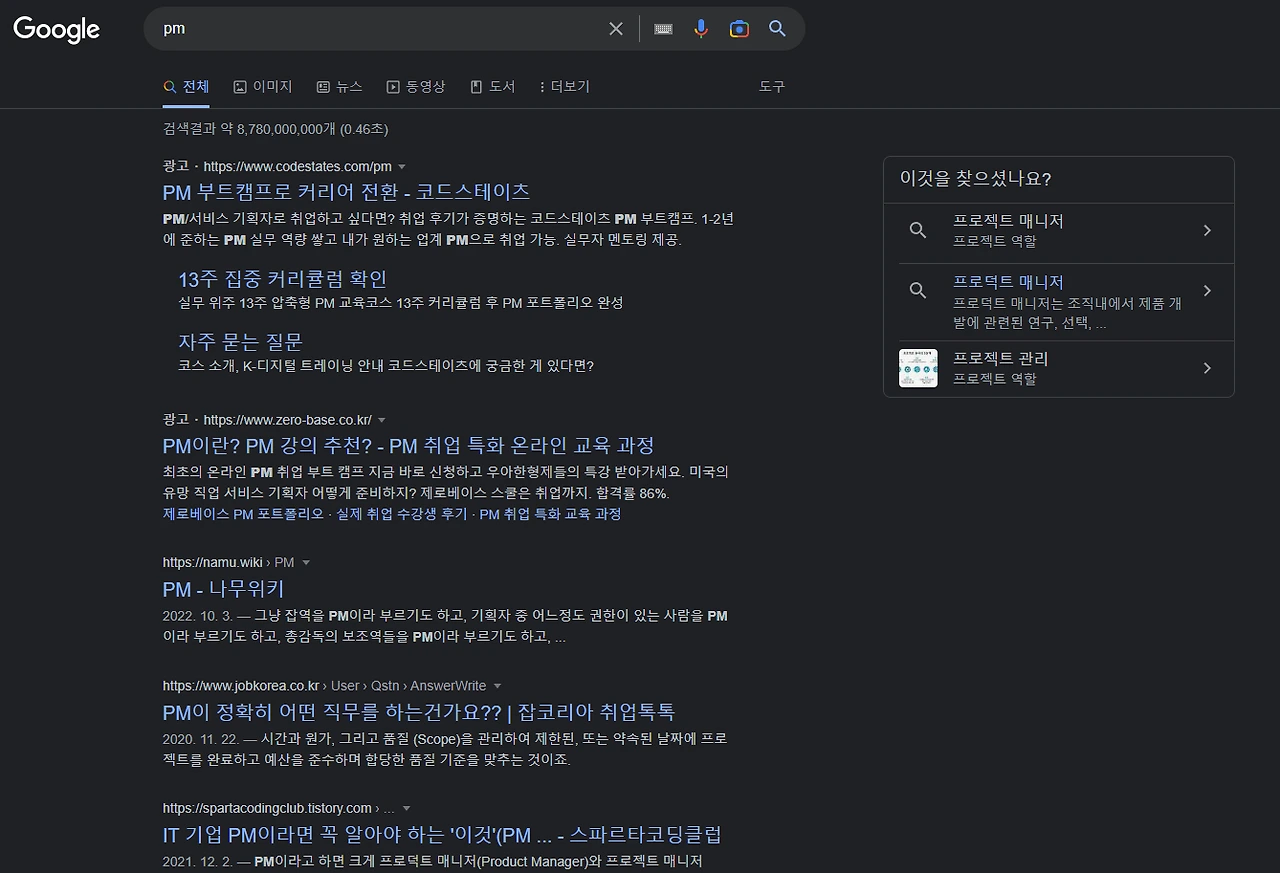Select the 전체 tab
1280x873 pixels.
point(186,87)
